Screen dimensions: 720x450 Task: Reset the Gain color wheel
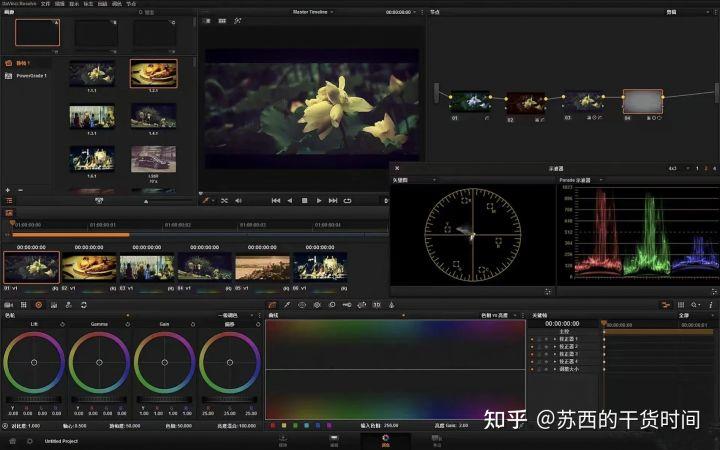pyautogui.click(x=193, y=324)
